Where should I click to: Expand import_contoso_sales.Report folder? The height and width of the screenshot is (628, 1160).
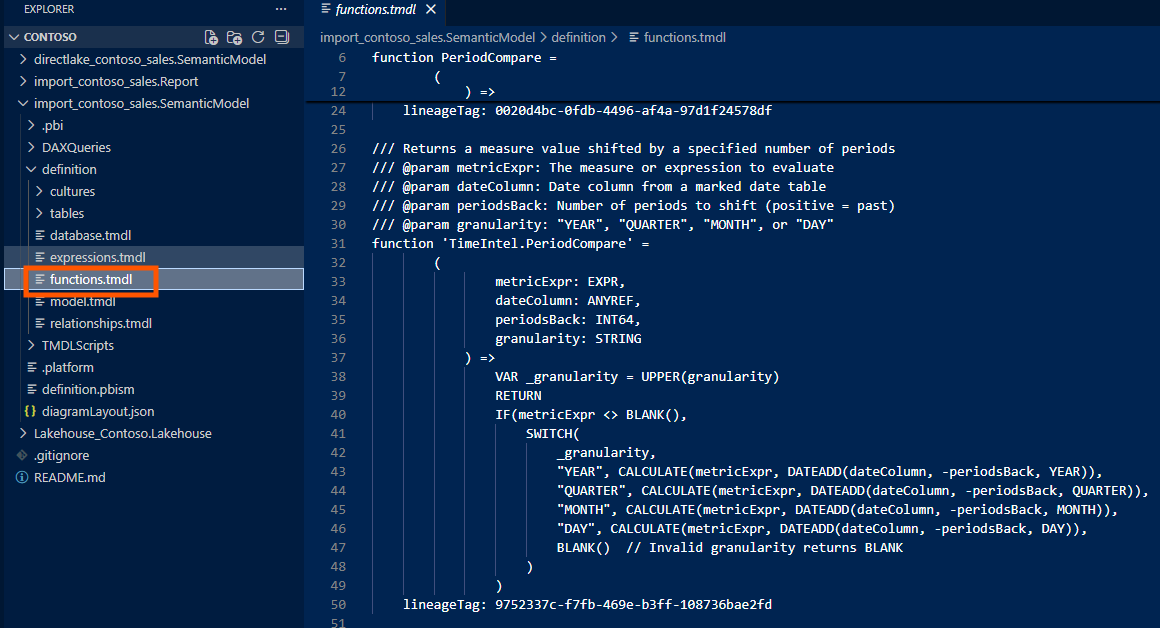22,81
